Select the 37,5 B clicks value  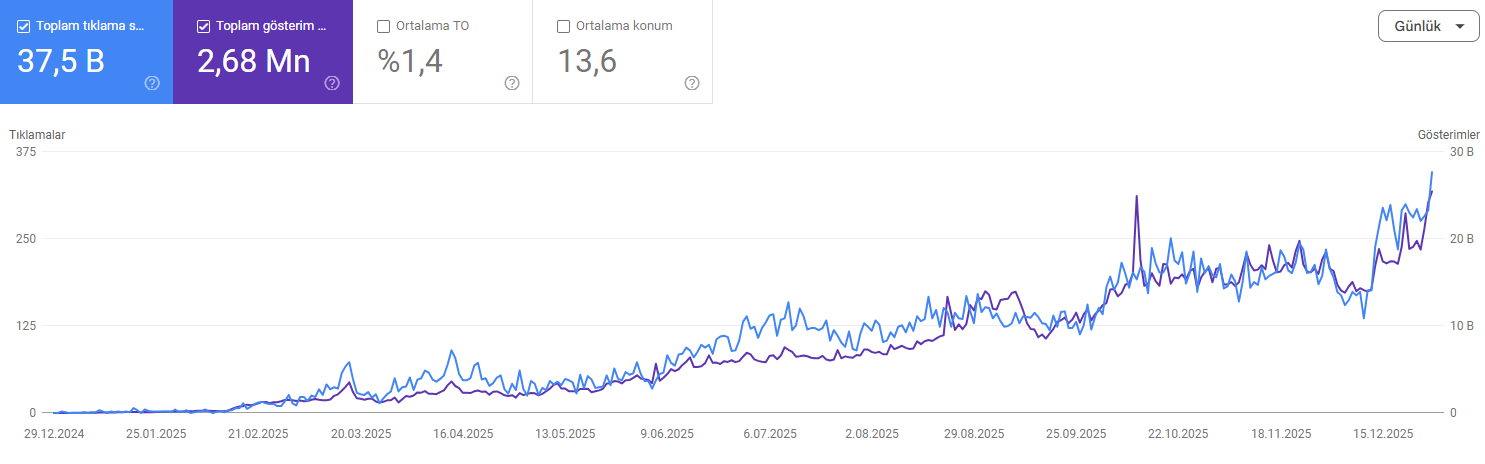point(61,61)
